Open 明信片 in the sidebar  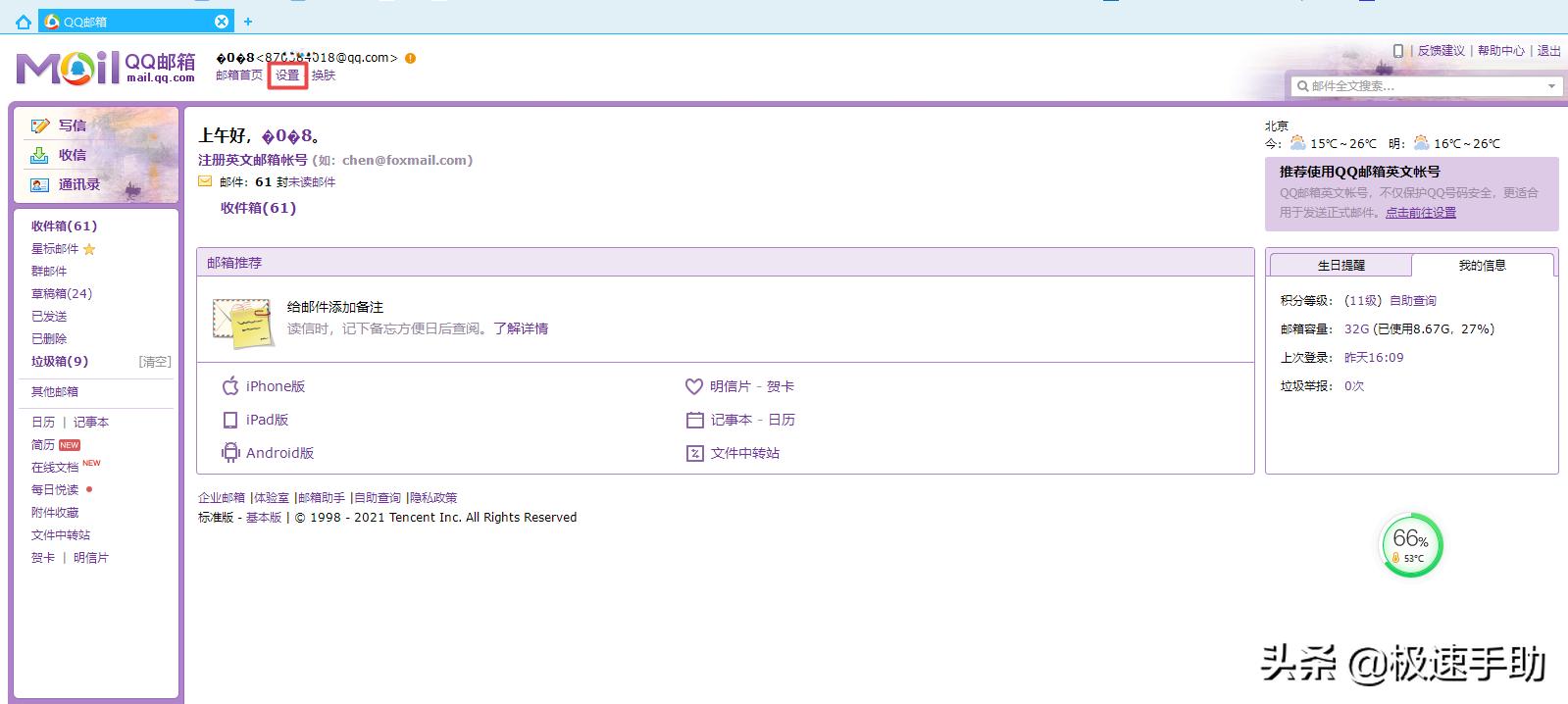[91, 558]
